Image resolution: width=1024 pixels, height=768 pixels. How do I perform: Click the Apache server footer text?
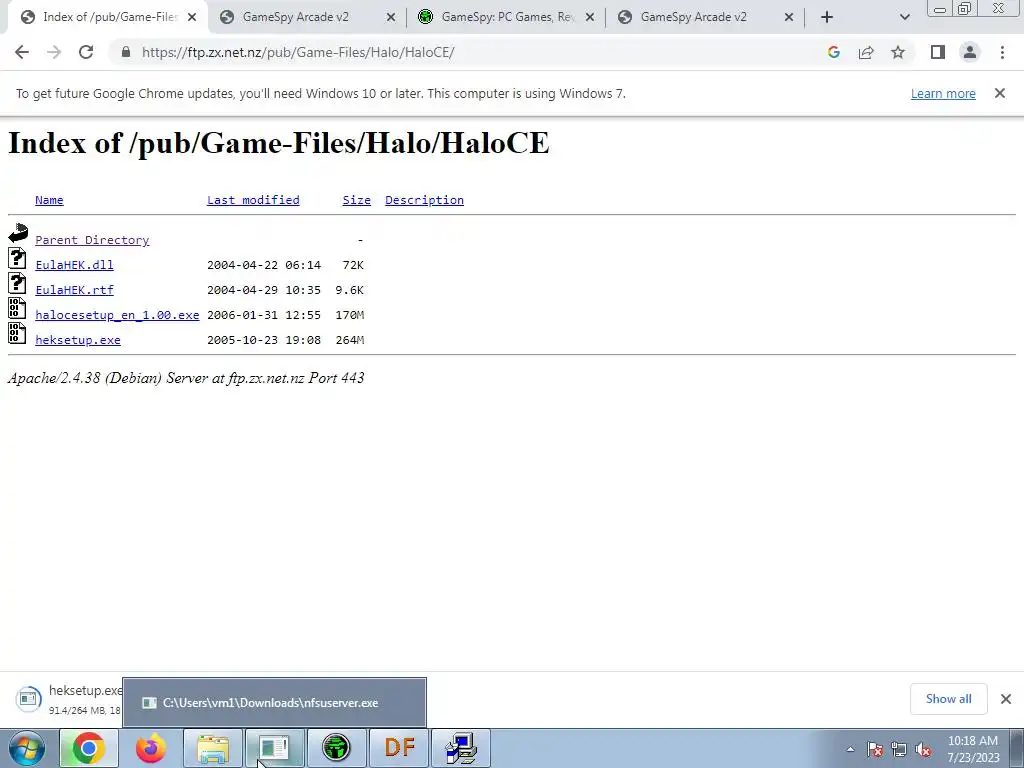click(x=186, y=377)
